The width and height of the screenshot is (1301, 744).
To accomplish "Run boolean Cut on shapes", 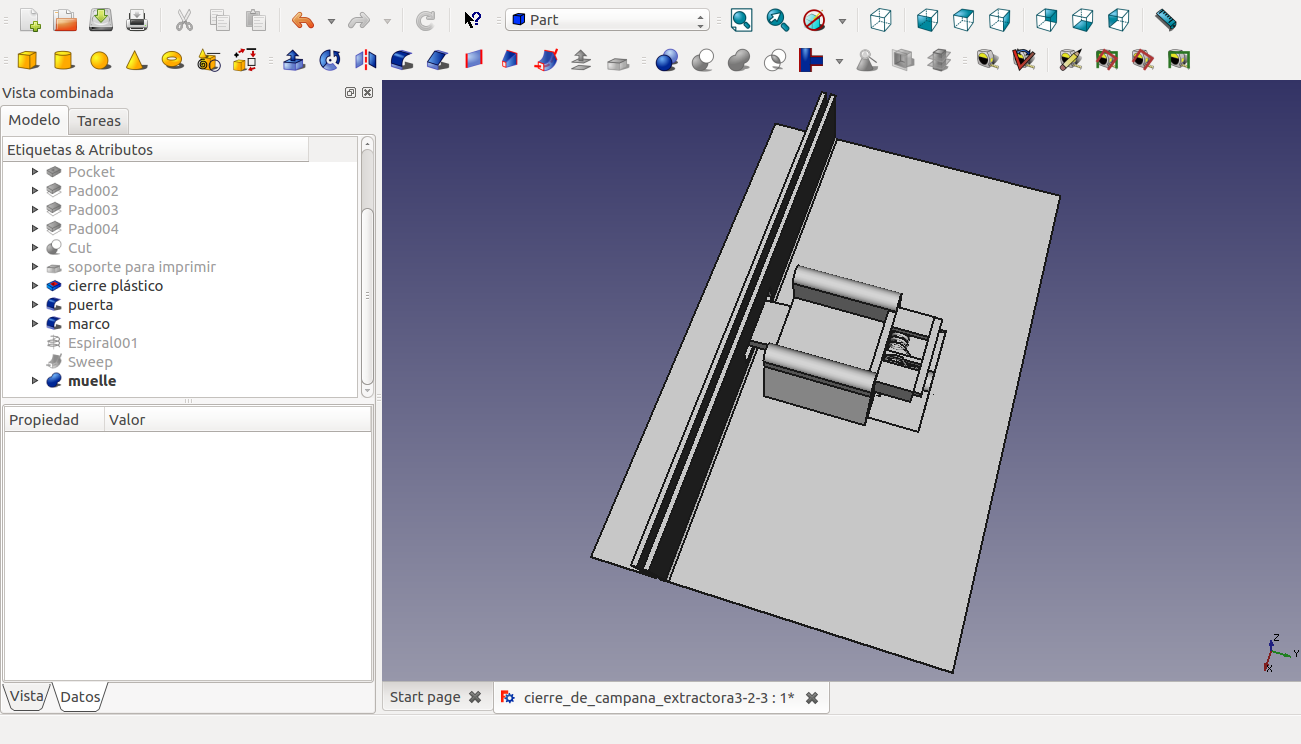I will point(703,61).
